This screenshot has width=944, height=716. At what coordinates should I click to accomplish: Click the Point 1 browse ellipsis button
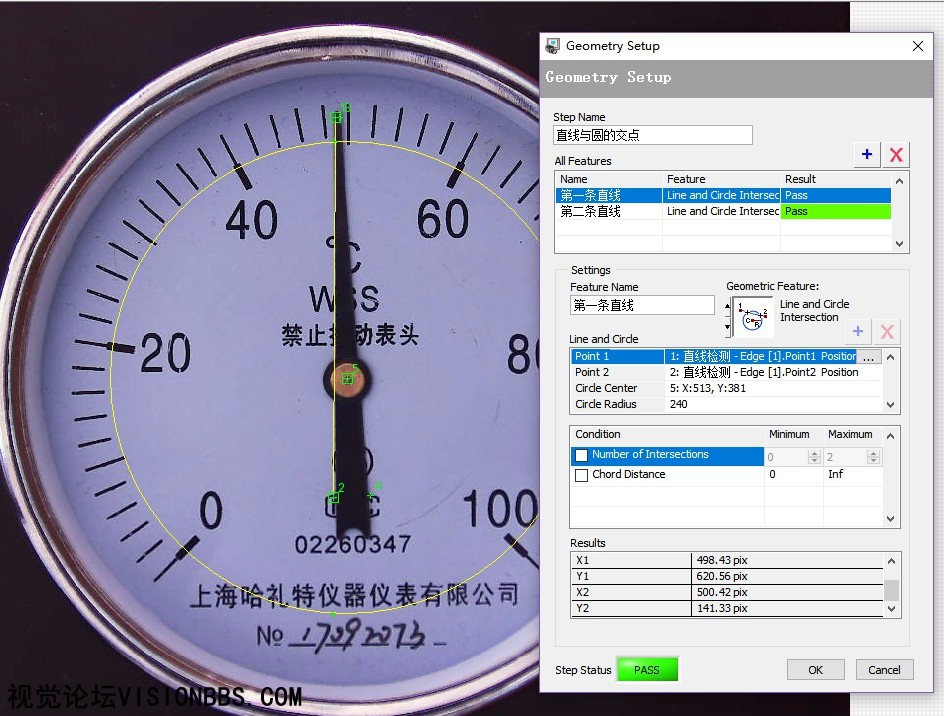click(x=868, y=357)
